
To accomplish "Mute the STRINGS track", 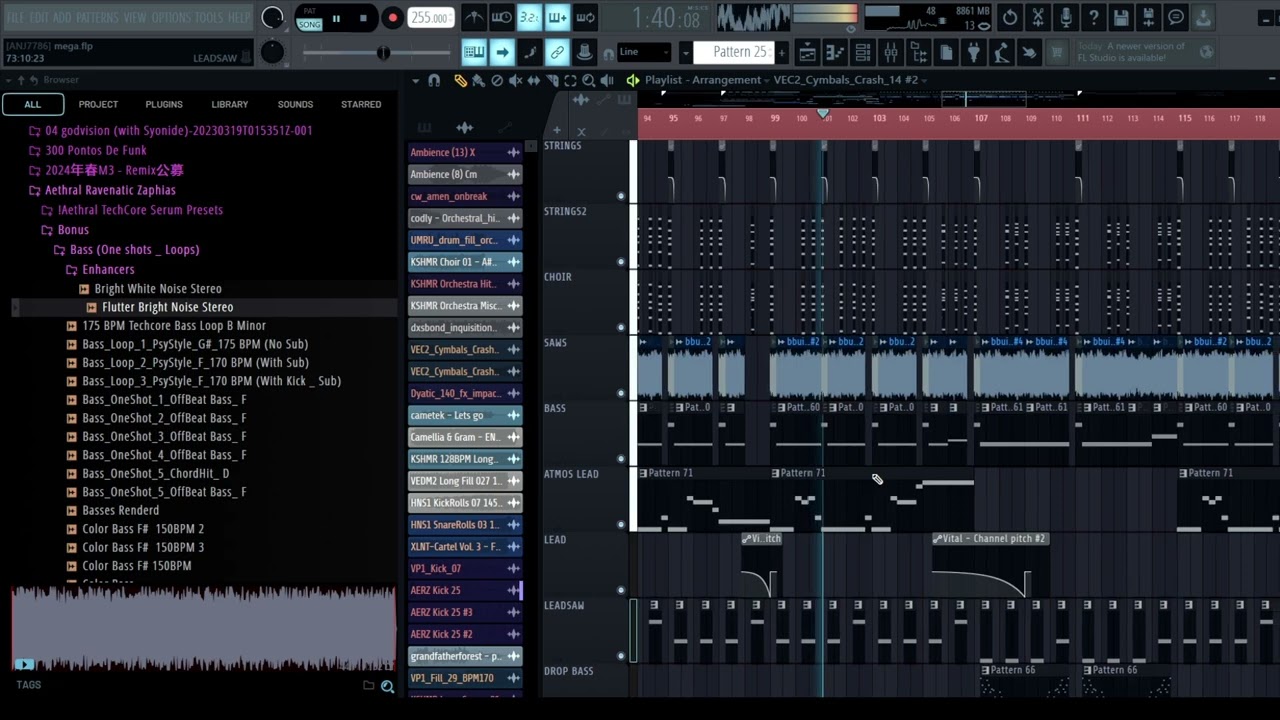I will tap(621, 196).
